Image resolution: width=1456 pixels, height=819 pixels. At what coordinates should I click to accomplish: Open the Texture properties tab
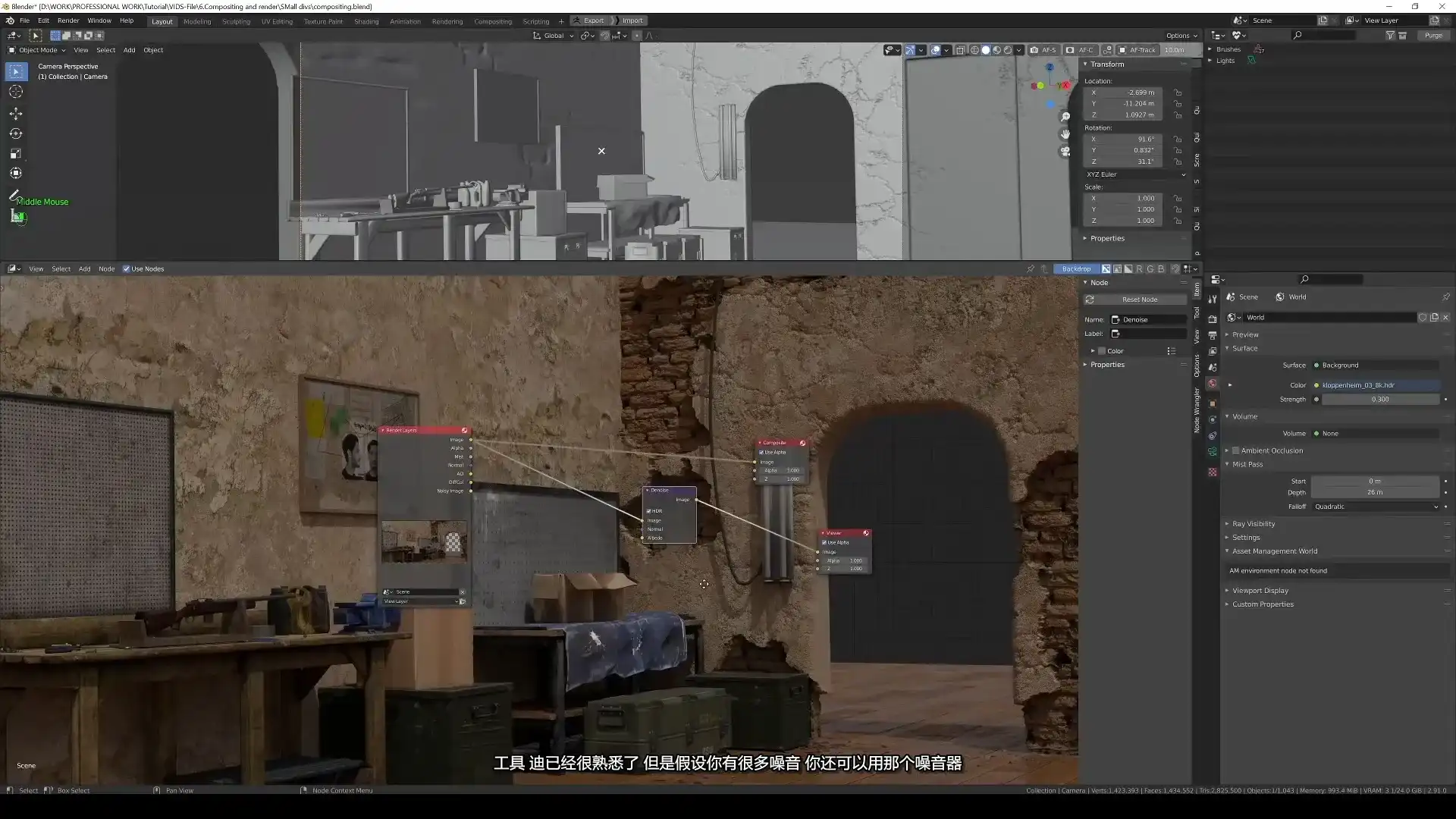click(1213, 472)
